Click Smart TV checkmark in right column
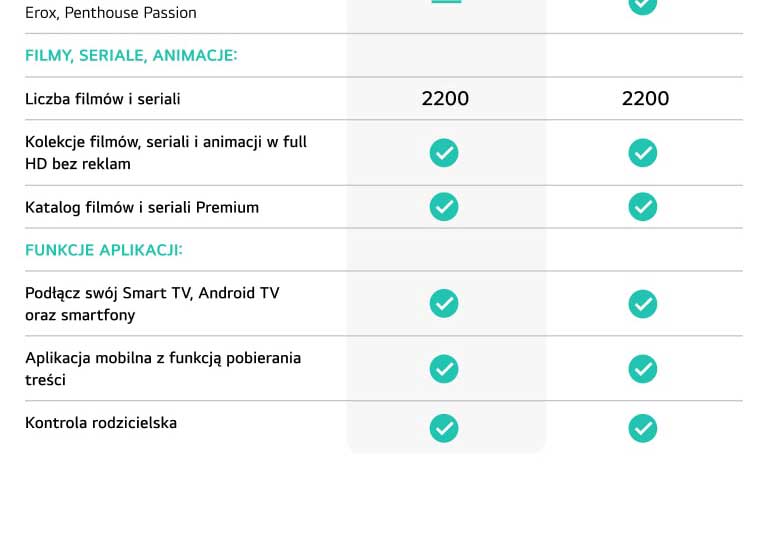Image resolution: width=768 pixels, height=541 pixels. 643,304
